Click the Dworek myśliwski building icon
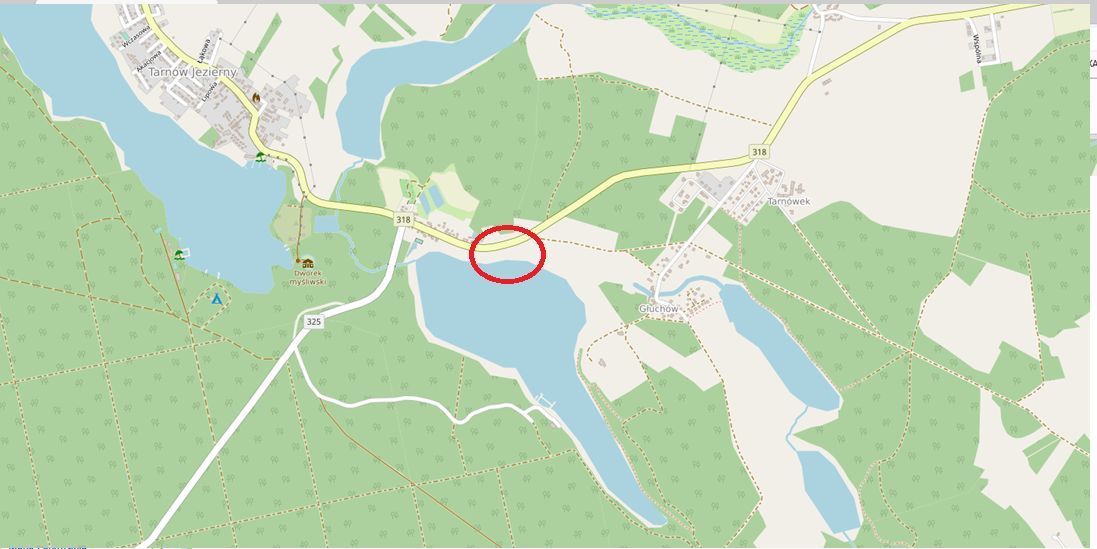 click(x=308, y=263)
